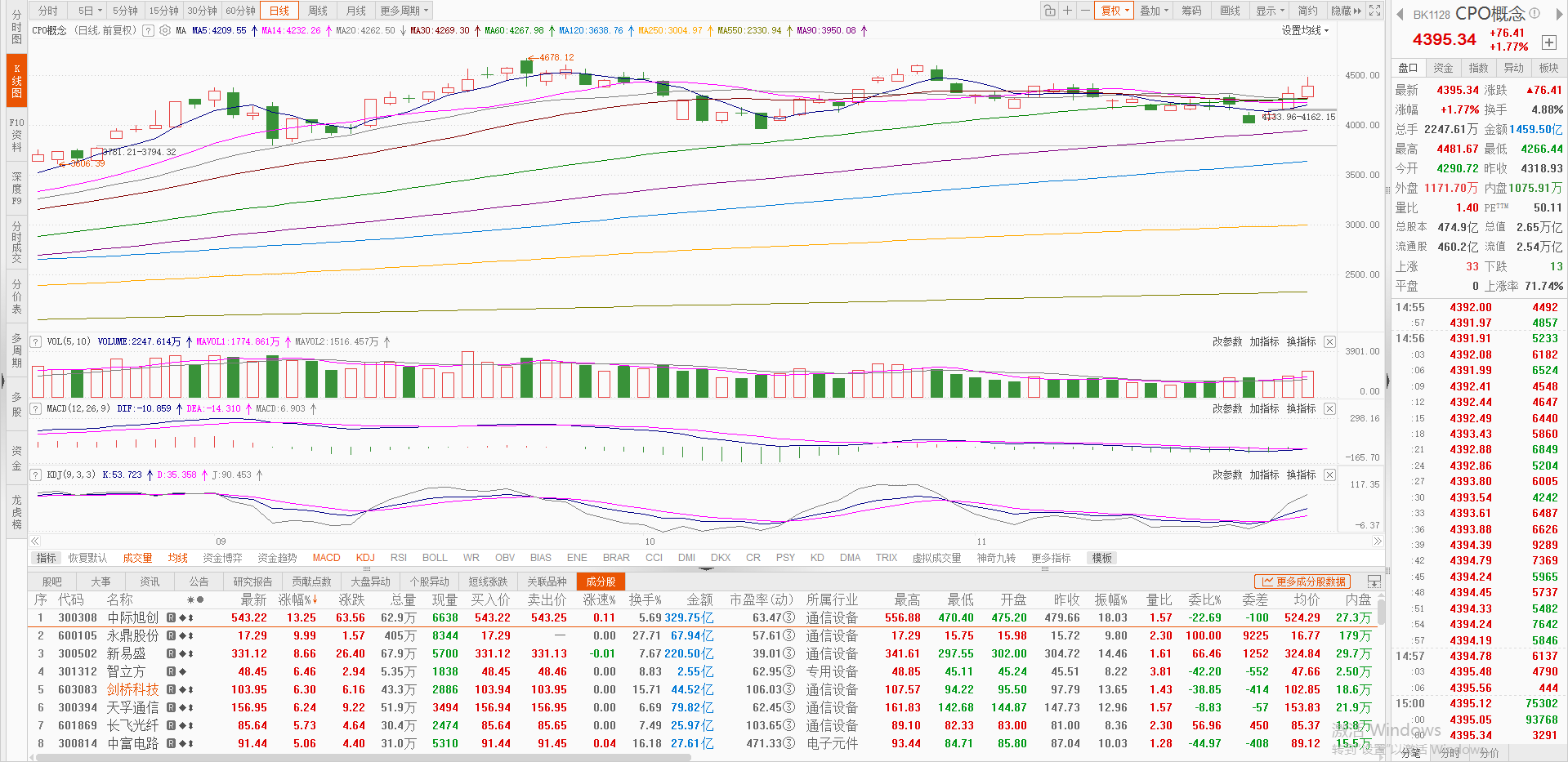Add CPO概念 to watchlist with plus icon
Image resolution: width=1568 pixels, height=762 pixels.
tap(1548, 42)
